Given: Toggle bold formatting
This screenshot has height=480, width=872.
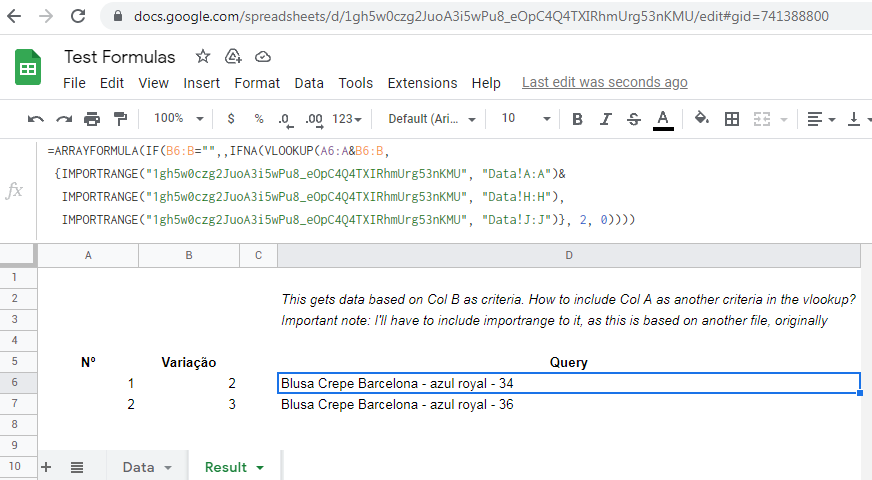Looking at the screenshot, I should [577, 119].
